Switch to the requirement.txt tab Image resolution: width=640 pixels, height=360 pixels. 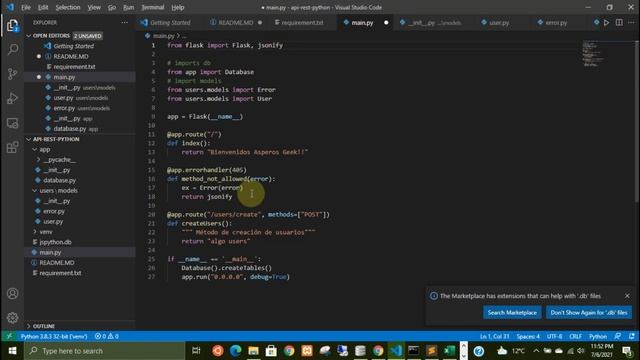pyautogui.click(x=302, y=22)
